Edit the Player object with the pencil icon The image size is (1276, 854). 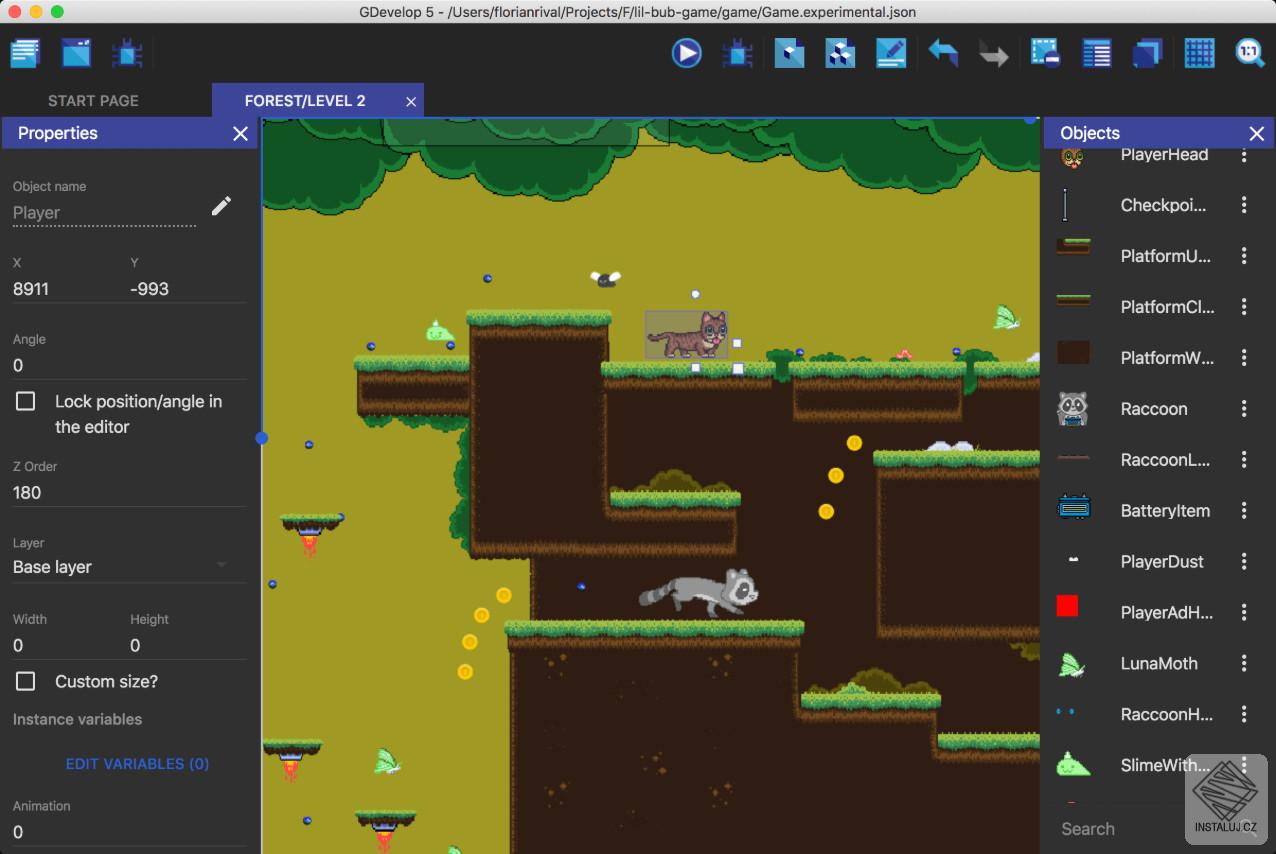click(222, 206)
